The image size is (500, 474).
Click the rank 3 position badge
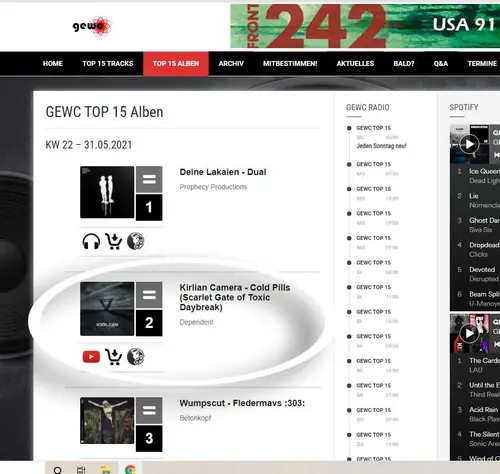point(149,438)
